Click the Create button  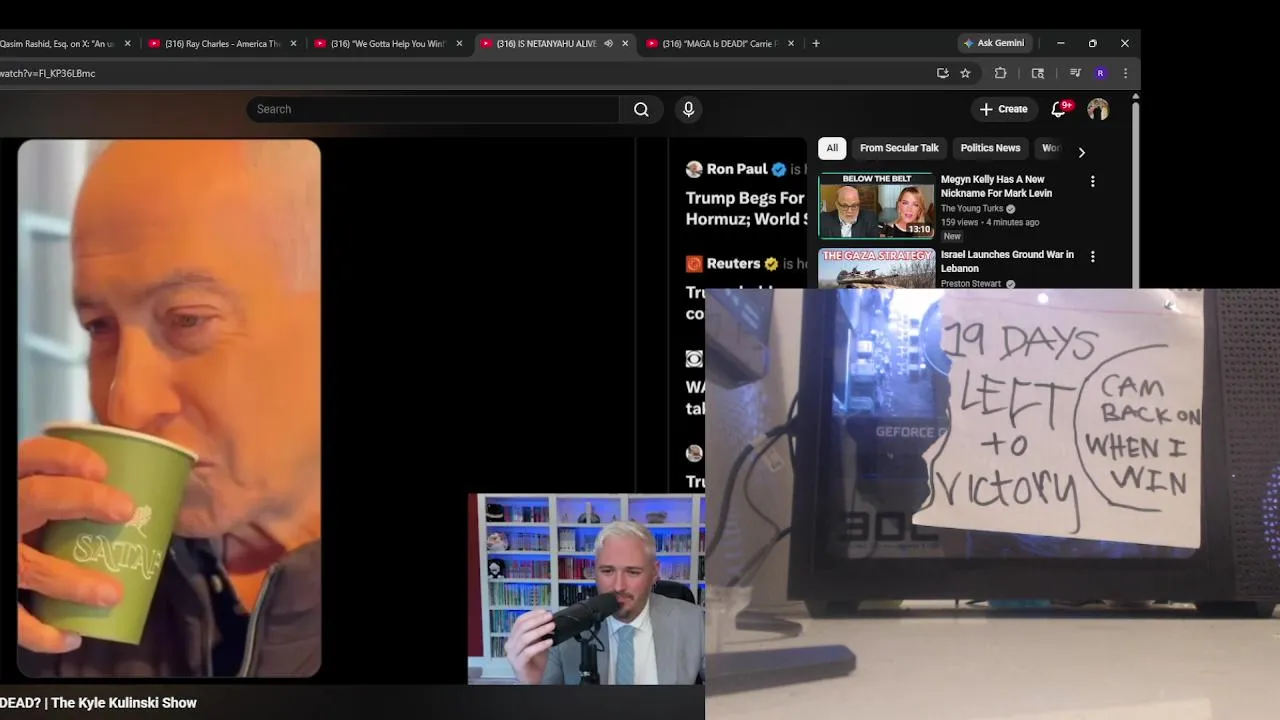pos(1003,109)
